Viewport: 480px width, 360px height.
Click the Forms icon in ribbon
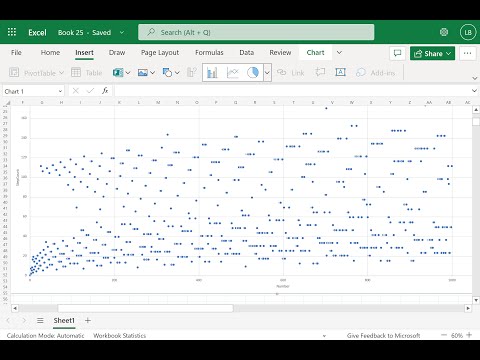[118, 73]
